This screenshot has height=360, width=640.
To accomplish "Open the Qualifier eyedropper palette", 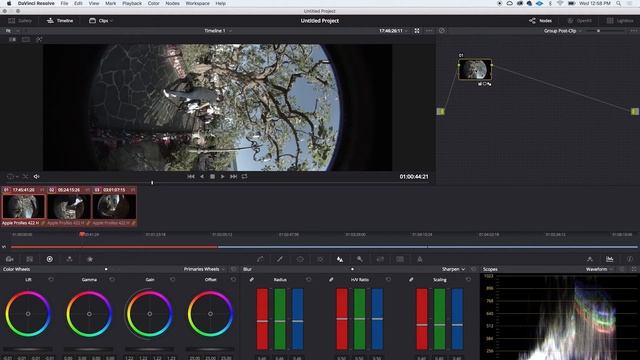I will click(280, 259).
